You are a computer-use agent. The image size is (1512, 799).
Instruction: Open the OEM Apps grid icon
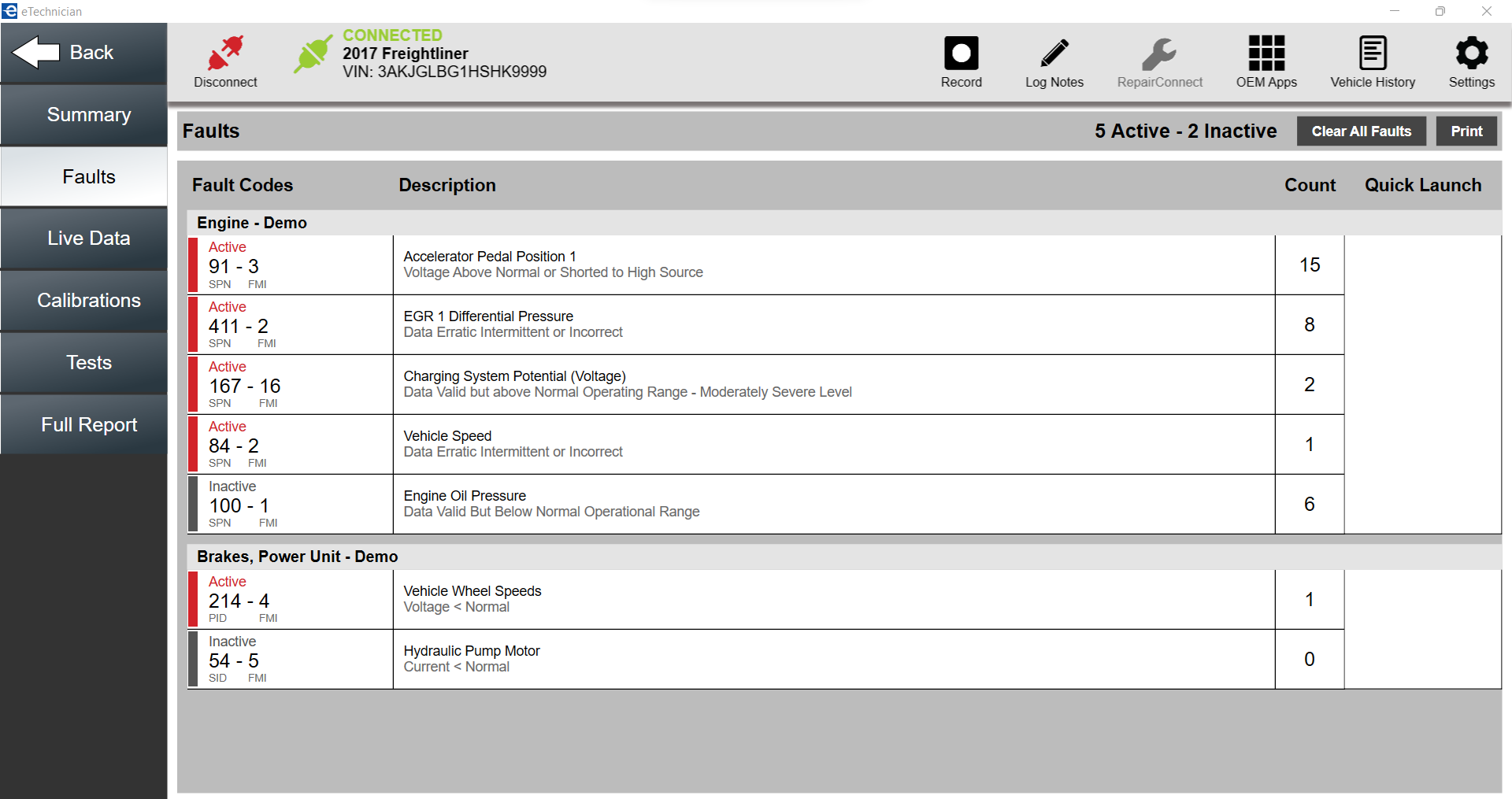(x=1266, y=54)
